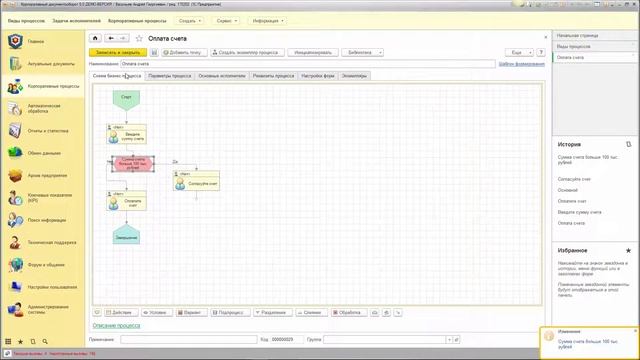
Task: Add Слияние element from diagram toolbar
Action: coord(311,313)
